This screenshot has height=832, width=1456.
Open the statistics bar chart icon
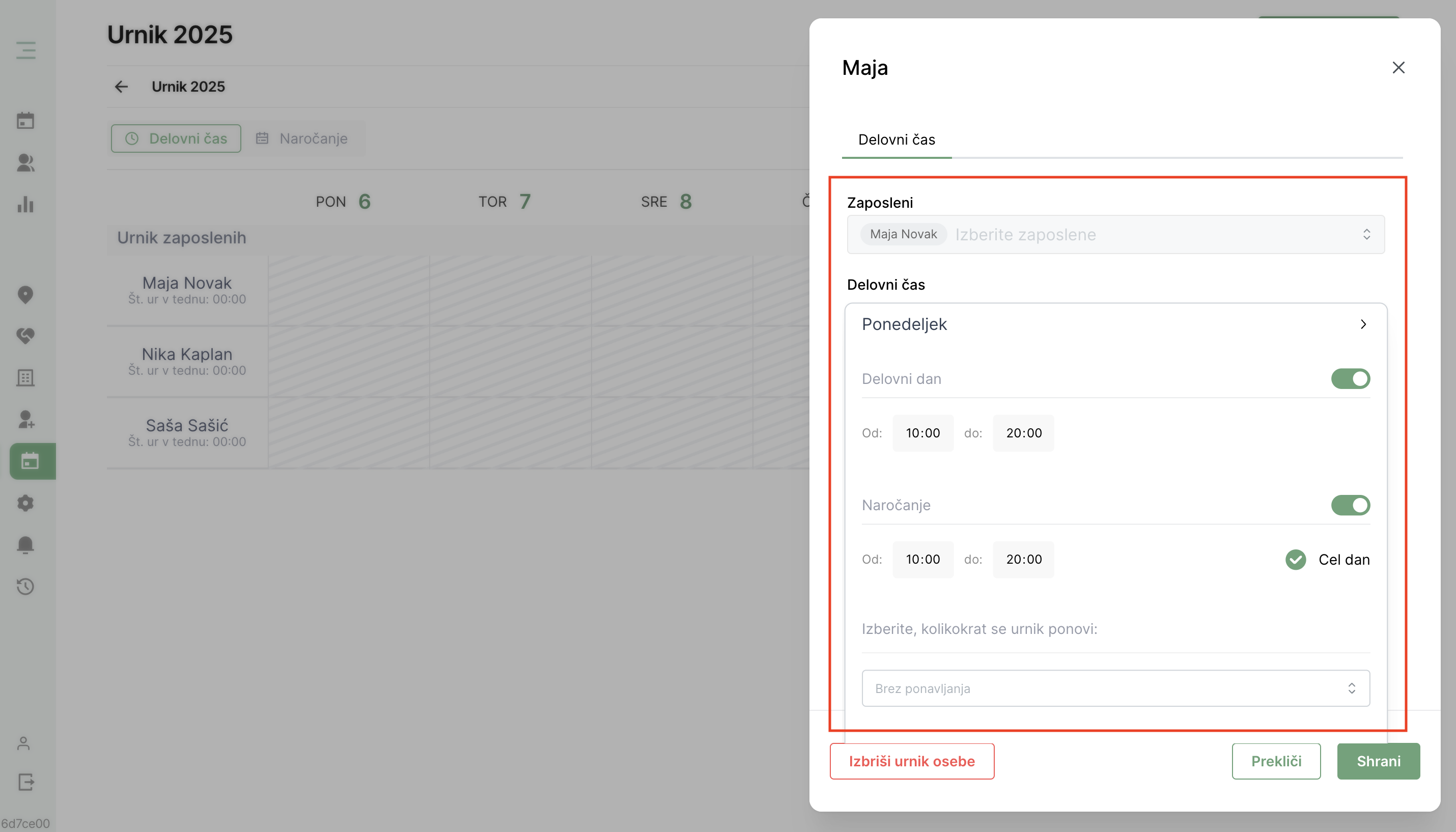click(25, 205)
